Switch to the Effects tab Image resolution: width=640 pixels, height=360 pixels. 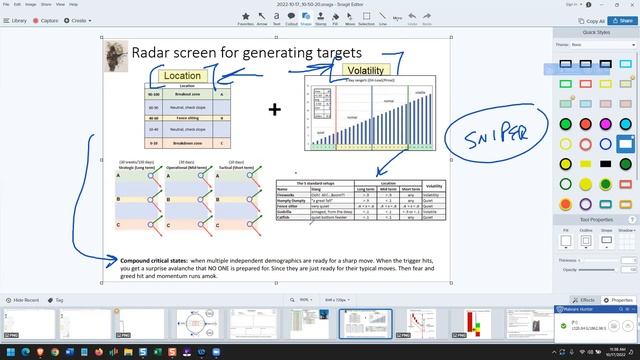[583, 300]
